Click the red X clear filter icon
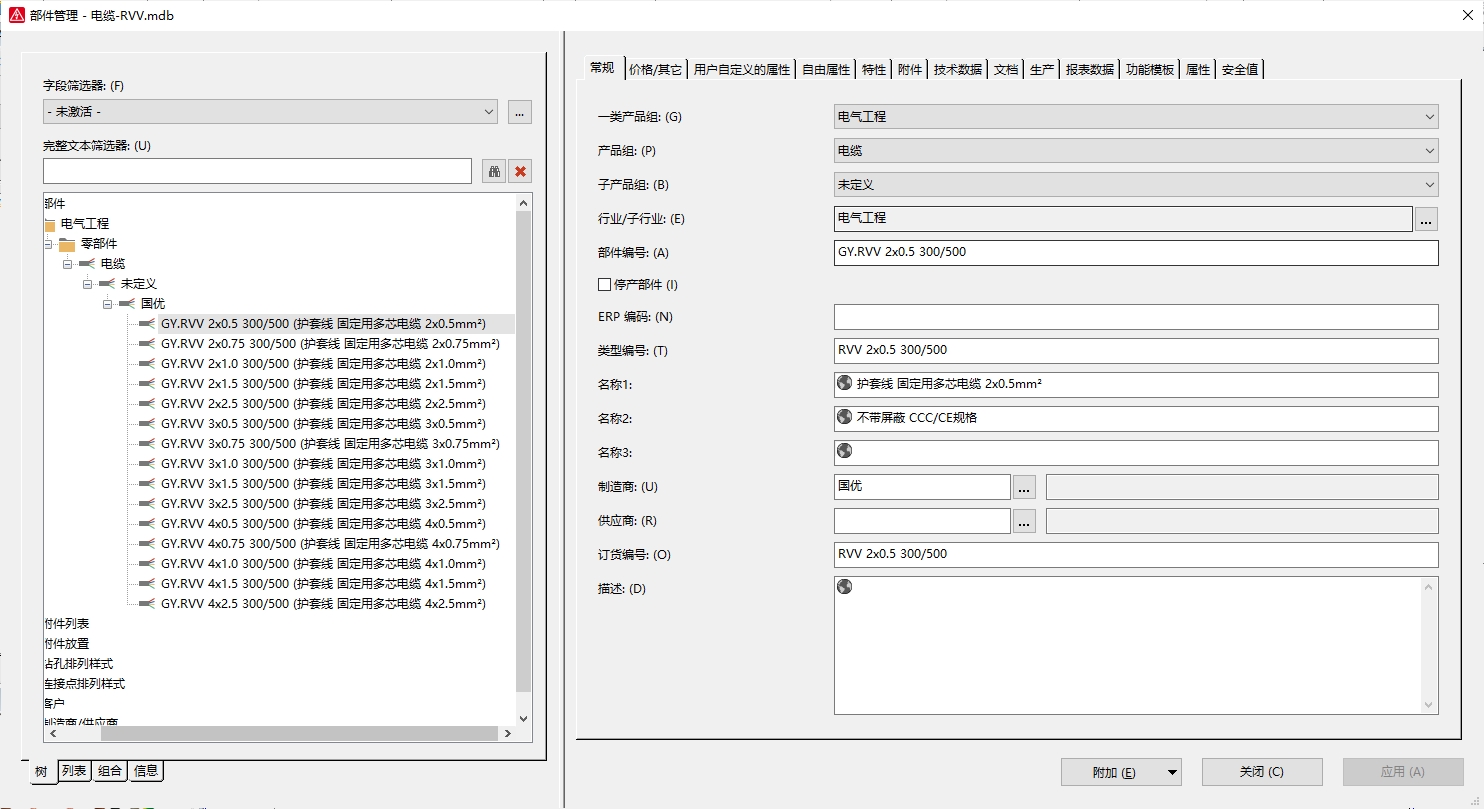 [x=520, y=171]
